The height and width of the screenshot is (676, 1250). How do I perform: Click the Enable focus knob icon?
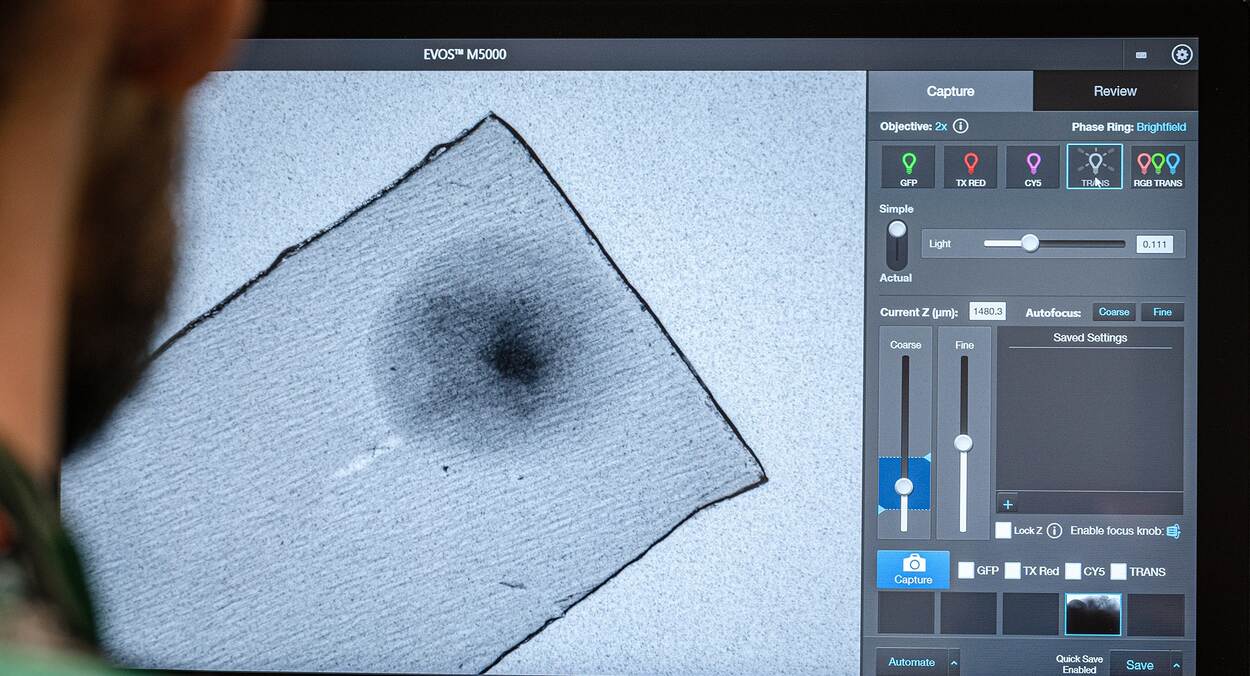coord(1174,531)
